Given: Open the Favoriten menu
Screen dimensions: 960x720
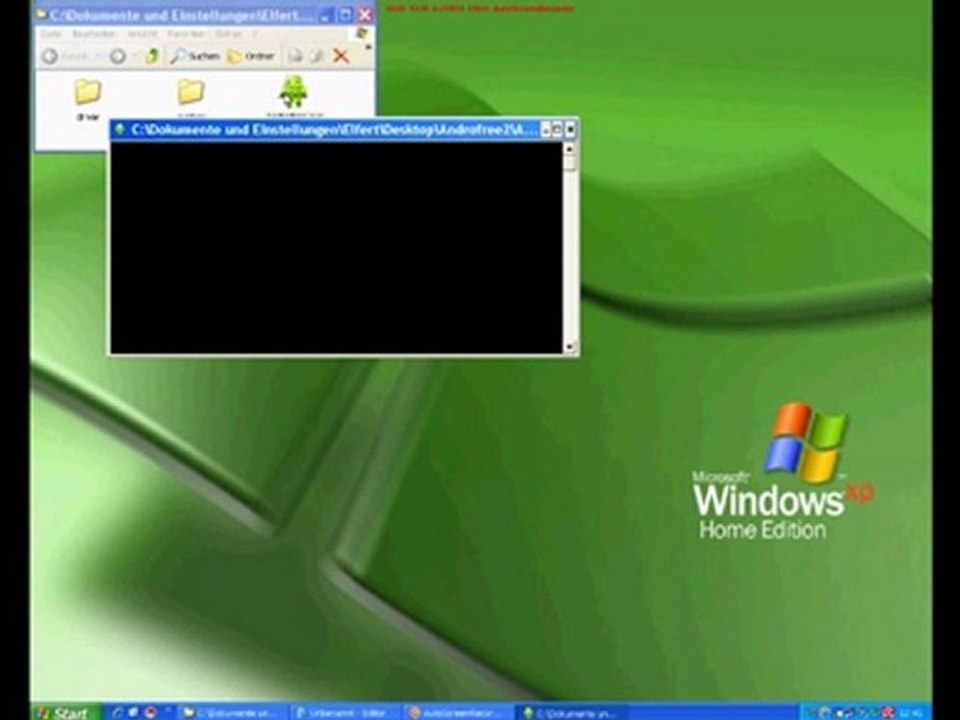Looking at the screenshot, I should point(185,34).
